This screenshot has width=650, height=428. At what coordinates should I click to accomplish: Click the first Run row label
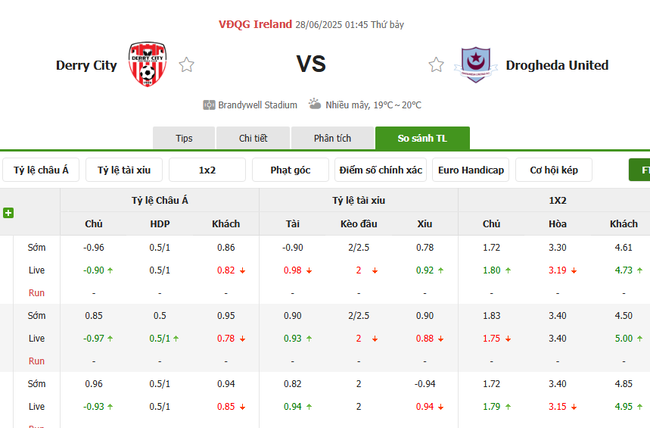pyautogui.click(x=36, y=292)
